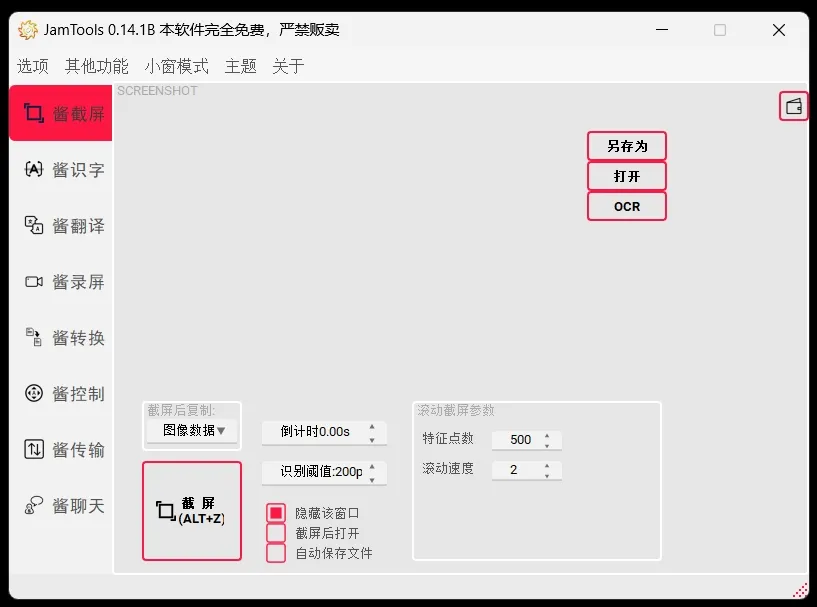Screen dimensions: 817x607
Task: Enable the 自动保存文件 checkbox
Action: click(276, 553)
